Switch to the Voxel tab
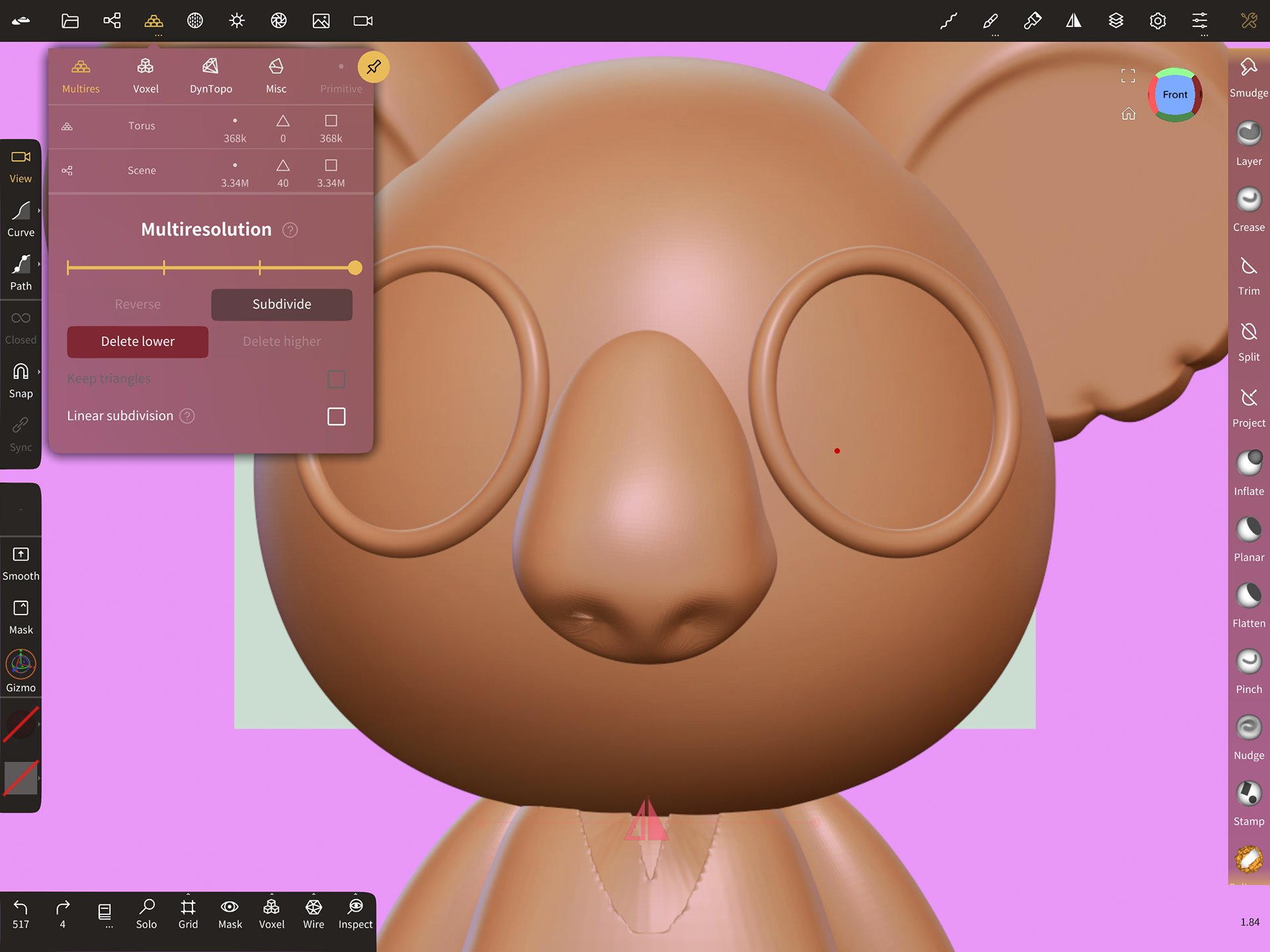Viewport: 1270px width, 952px height. pos(146,75)
